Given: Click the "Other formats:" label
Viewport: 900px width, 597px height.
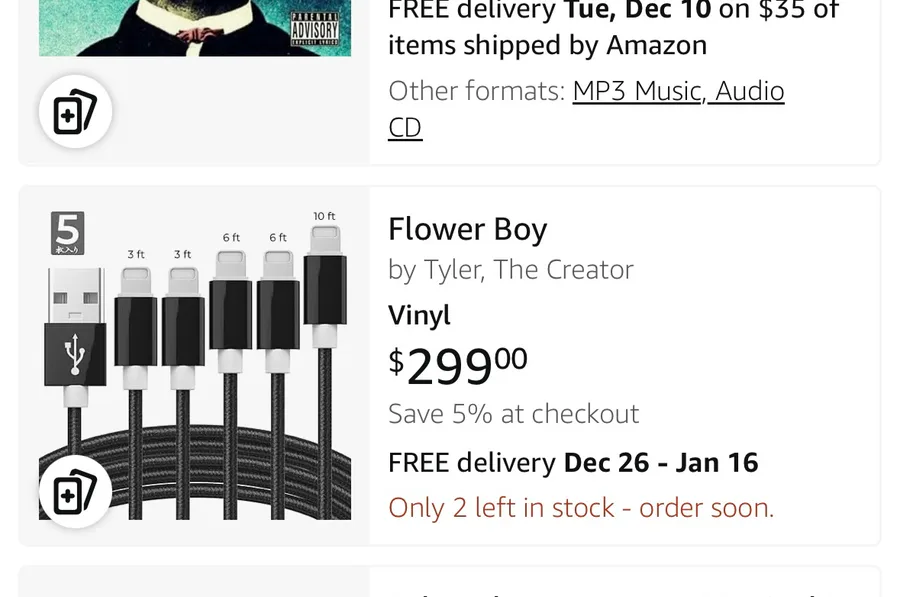Looking at the screenshot, I should tap(476, 91).
